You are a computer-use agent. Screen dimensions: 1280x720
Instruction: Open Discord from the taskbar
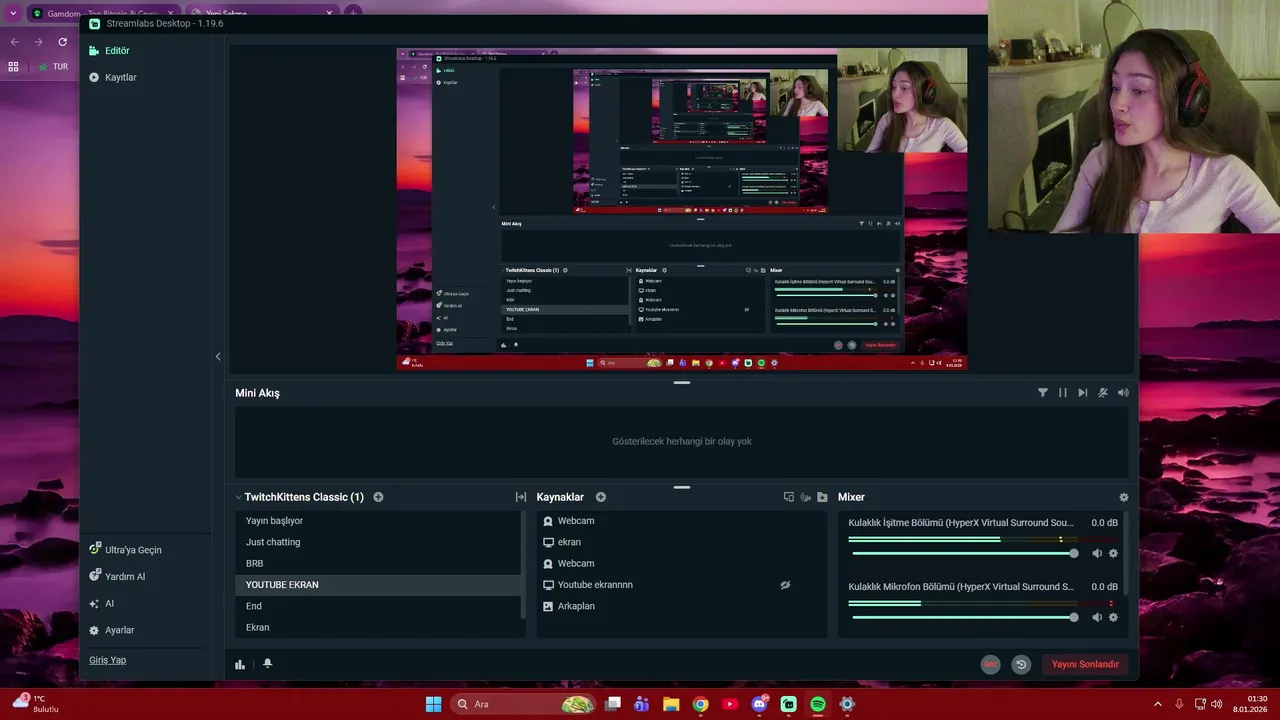(x=759, y=704)
